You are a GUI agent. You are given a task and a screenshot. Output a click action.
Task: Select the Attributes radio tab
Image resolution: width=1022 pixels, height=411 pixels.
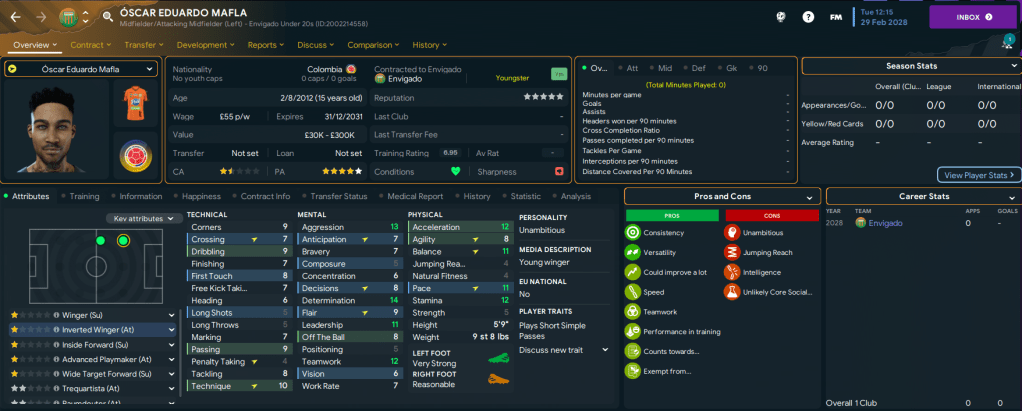click(x=28, y=197)
